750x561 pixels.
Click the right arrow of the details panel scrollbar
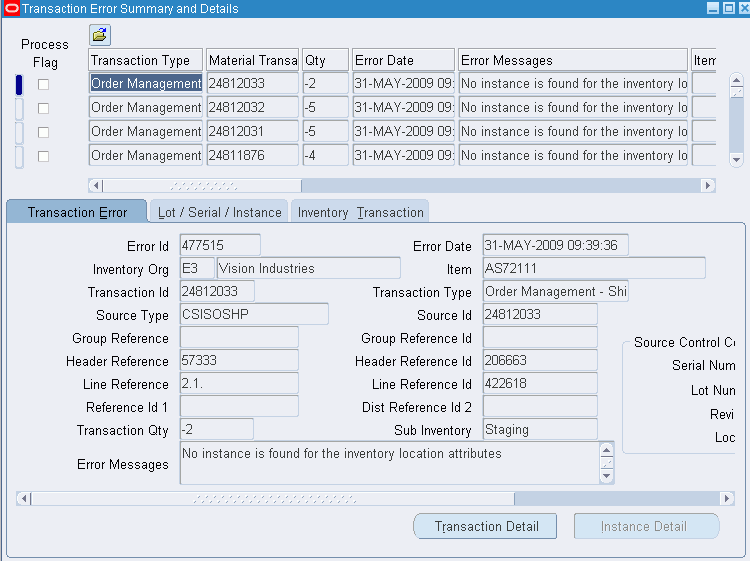[x=727, y=498]
